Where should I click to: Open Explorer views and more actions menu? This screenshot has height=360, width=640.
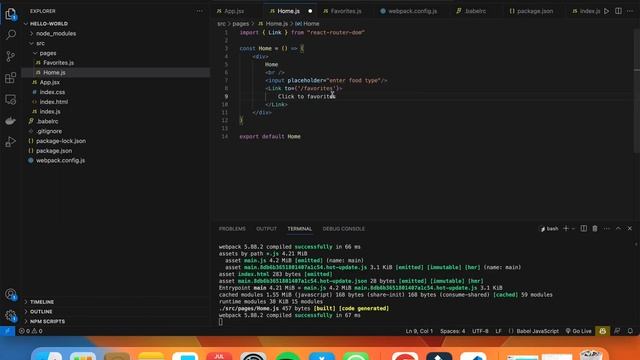[199, 11]
